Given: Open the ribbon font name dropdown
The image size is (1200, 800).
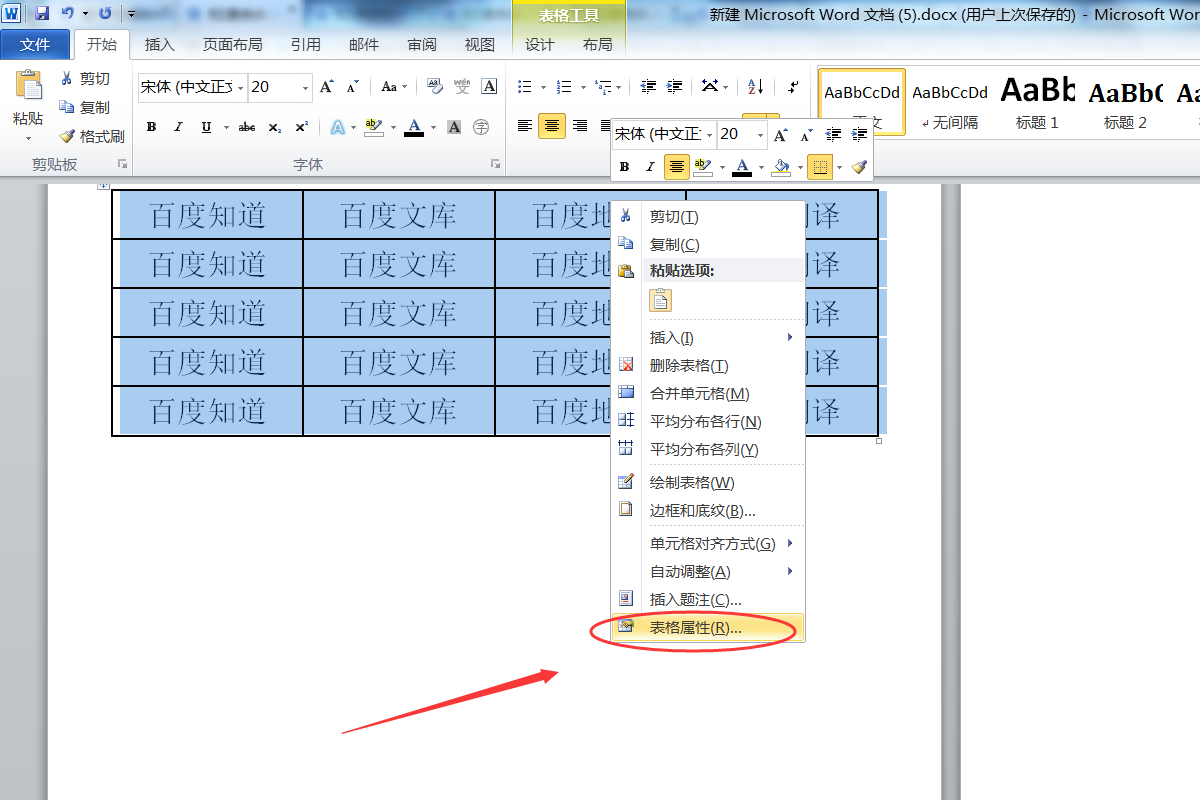Looking at the screenshot, I should (x=241, y=88).
